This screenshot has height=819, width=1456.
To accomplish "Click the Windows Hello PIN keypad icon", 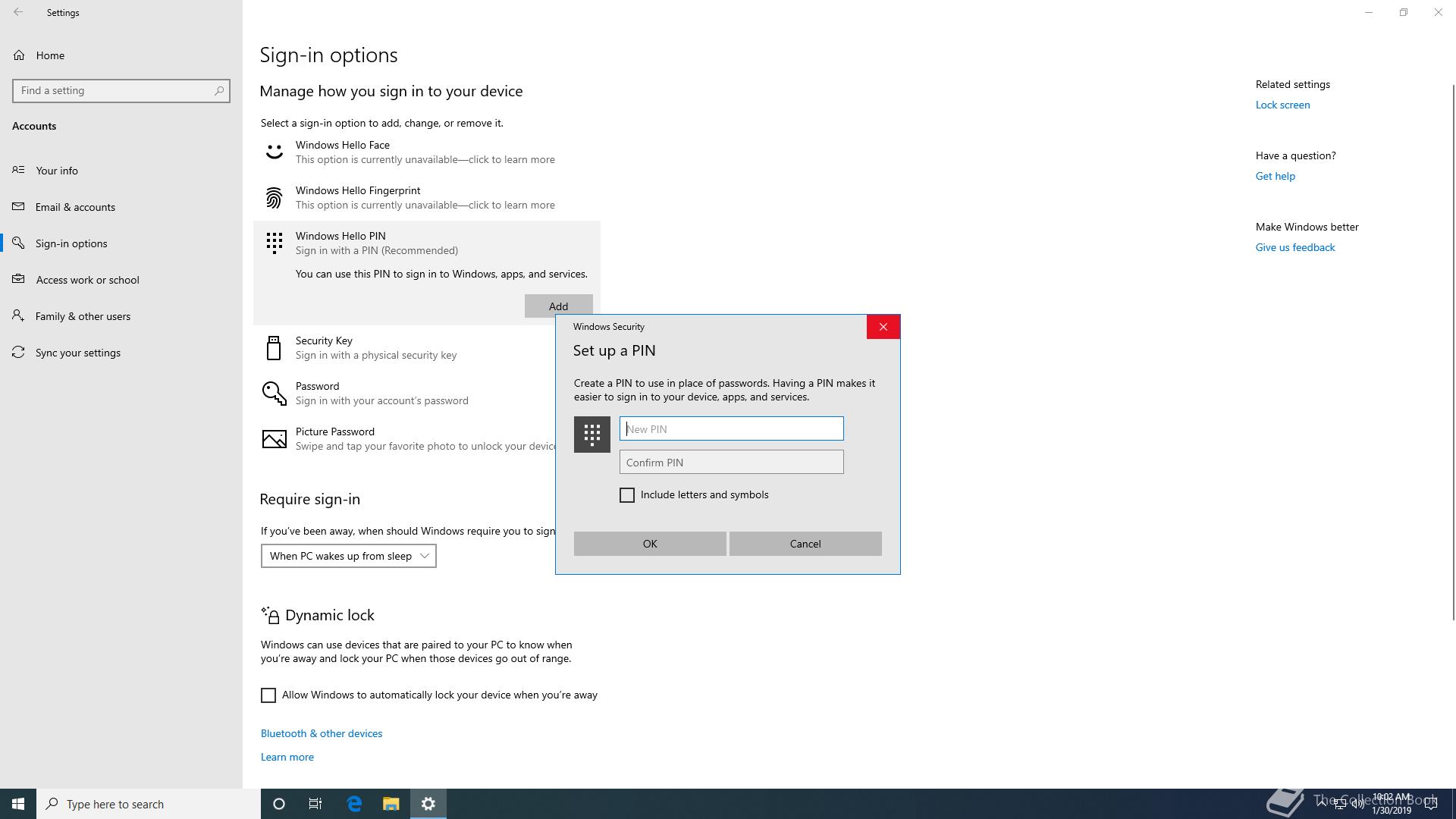I will (x=274, y=243).
